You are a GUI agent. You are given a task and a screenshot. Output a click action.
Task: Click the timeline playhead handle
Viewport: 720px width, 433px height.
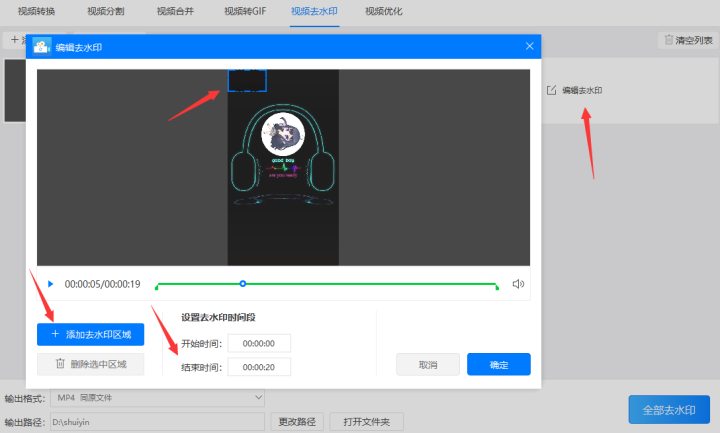pyautogui.click(x=243, y=284)
